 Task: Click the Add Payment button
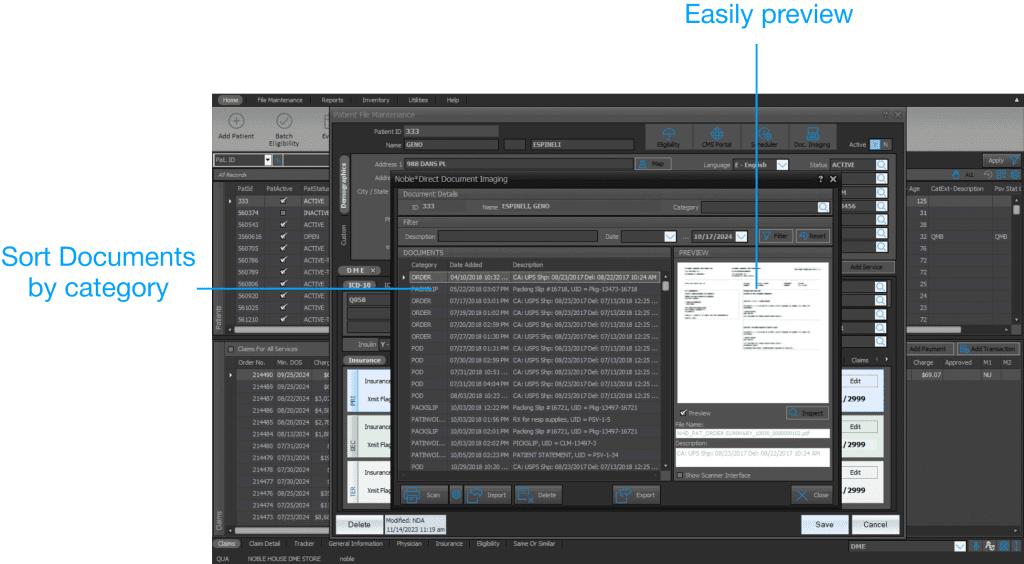(x=928, y=349)
